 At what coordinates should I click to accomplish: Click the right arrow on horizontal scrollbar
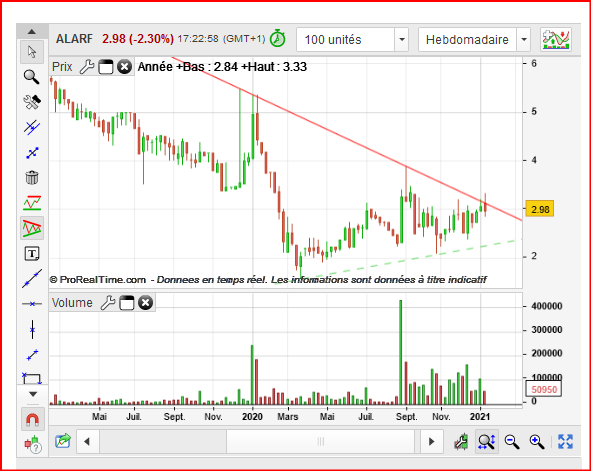tap(432, 441)
